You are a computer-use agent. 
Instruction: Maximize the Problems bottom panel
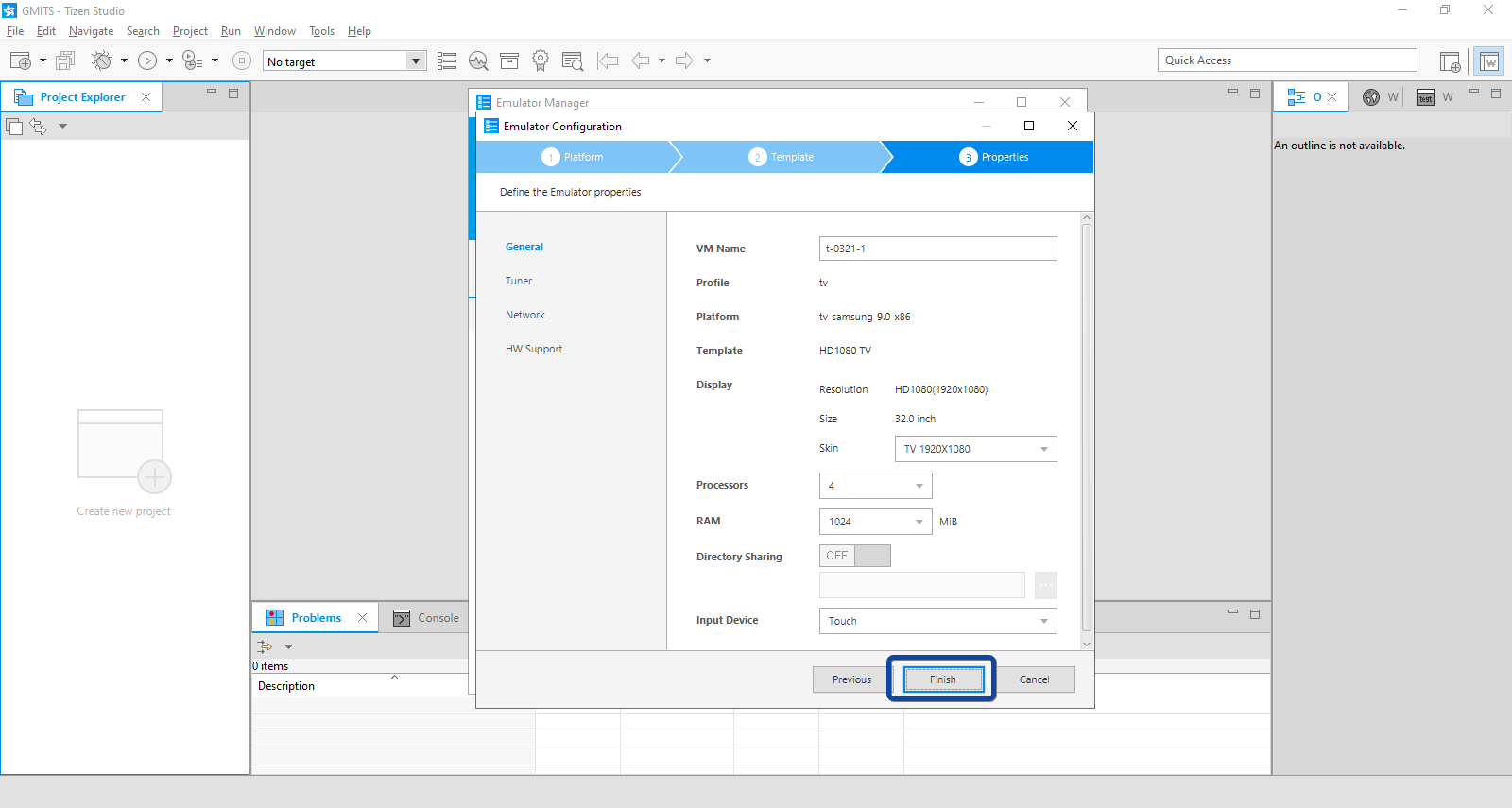click(1255, 614)
